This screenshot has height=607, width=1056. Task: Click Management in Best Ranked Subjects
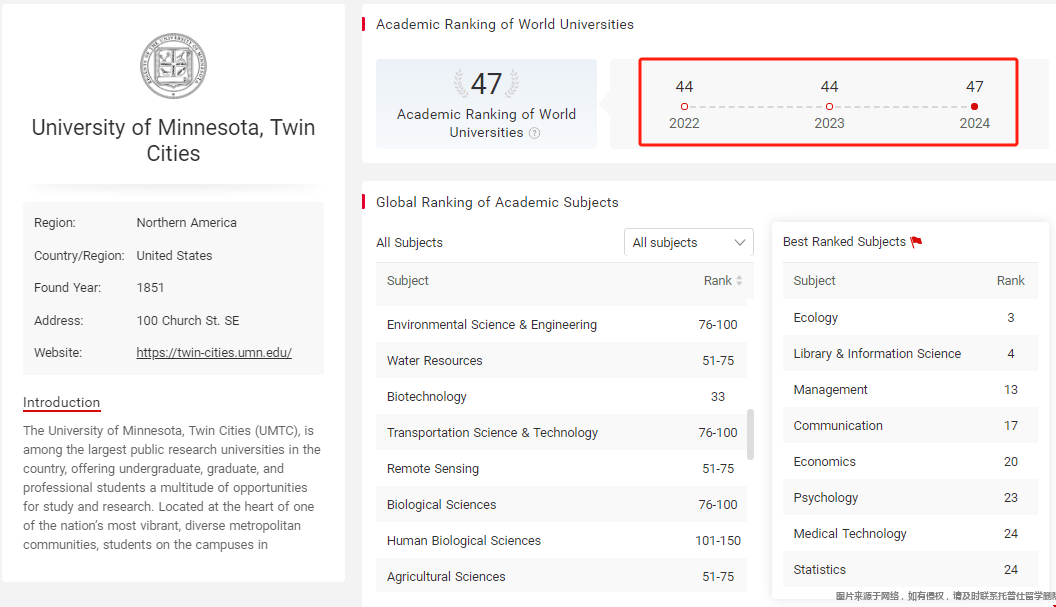coord(830,390)
